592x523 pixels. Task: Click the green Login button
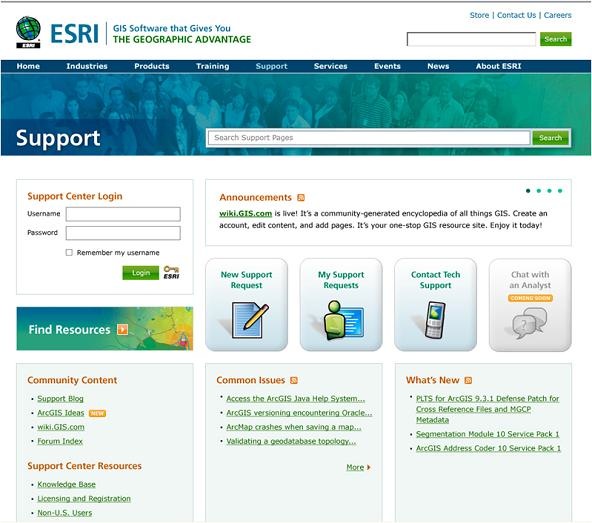(x=141, y=273)
